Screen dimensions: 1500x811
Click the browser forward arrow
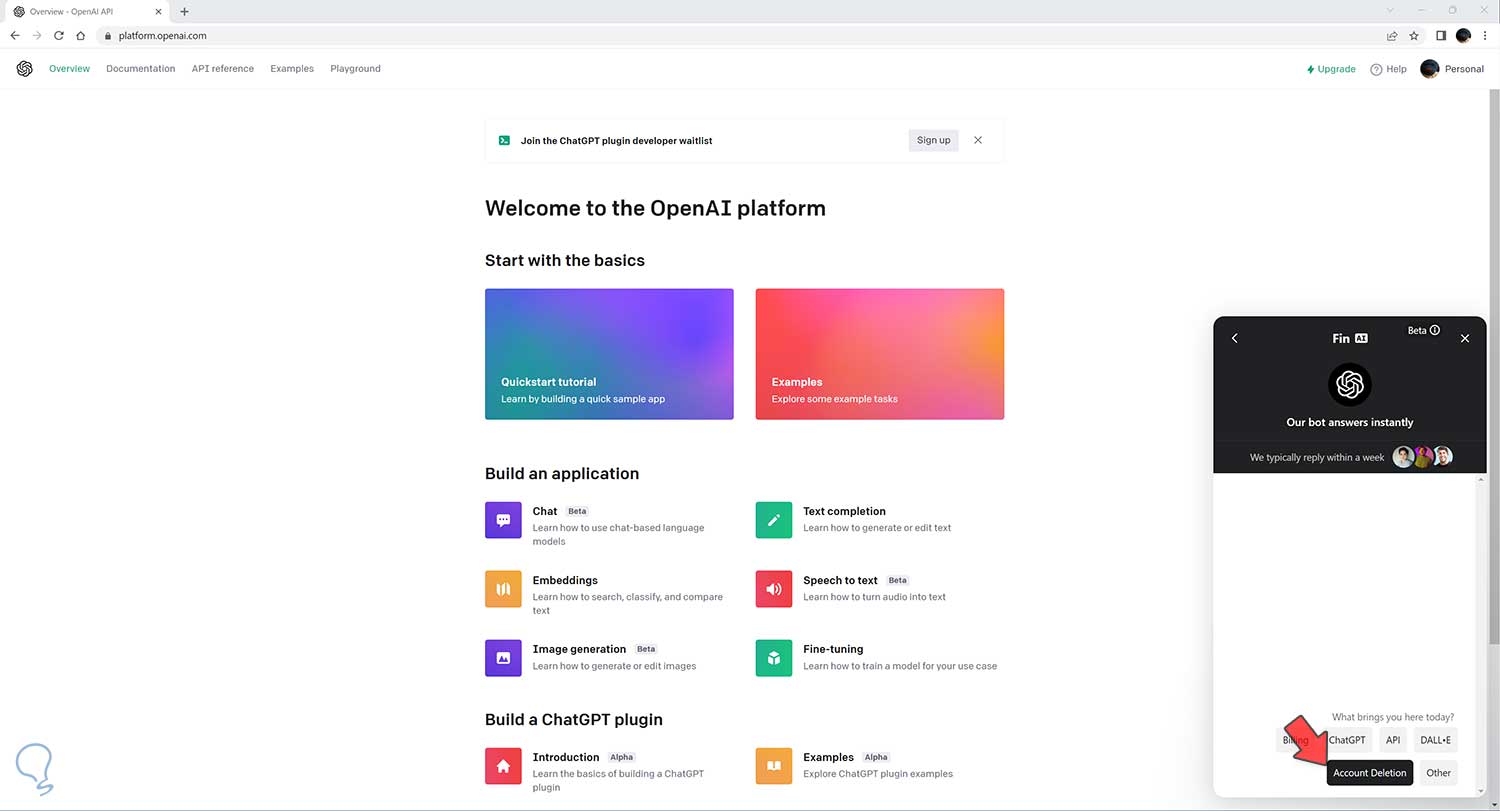[37, 35]
